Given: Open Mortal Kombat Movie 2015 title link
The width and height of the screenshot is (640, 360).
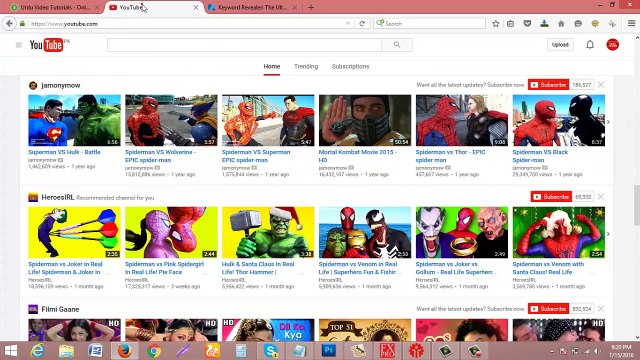Looking at the screenshot, I should (358, 156).
